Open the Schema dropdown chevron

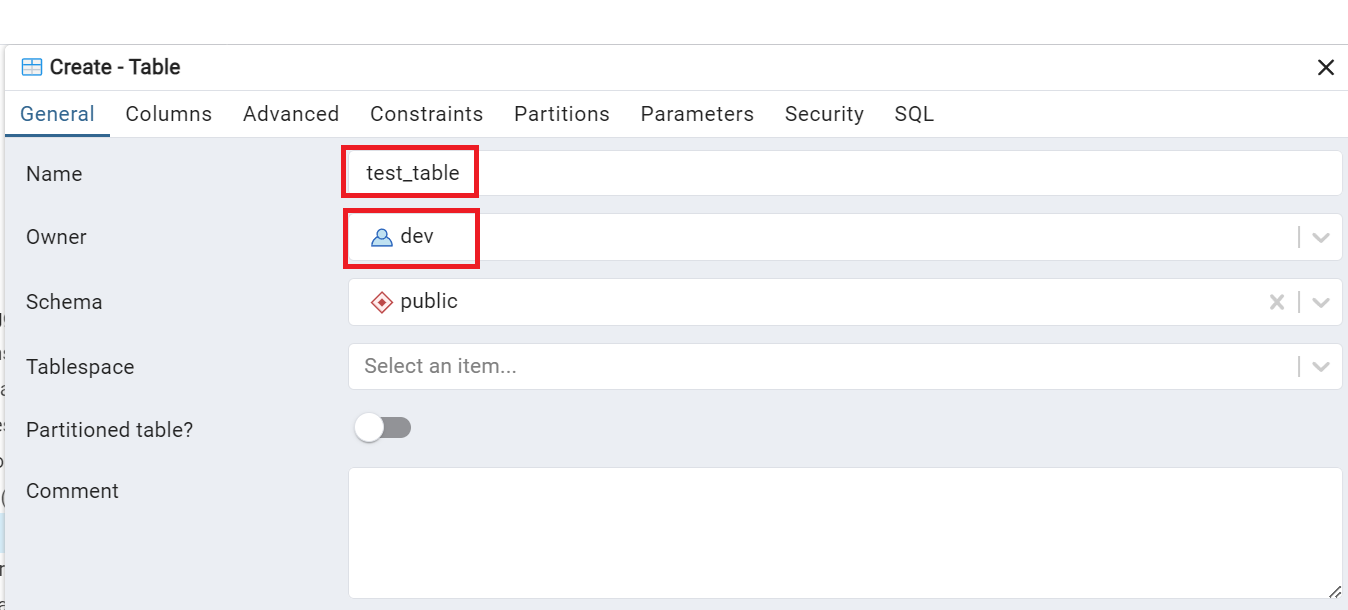(x=1320, y=302)
